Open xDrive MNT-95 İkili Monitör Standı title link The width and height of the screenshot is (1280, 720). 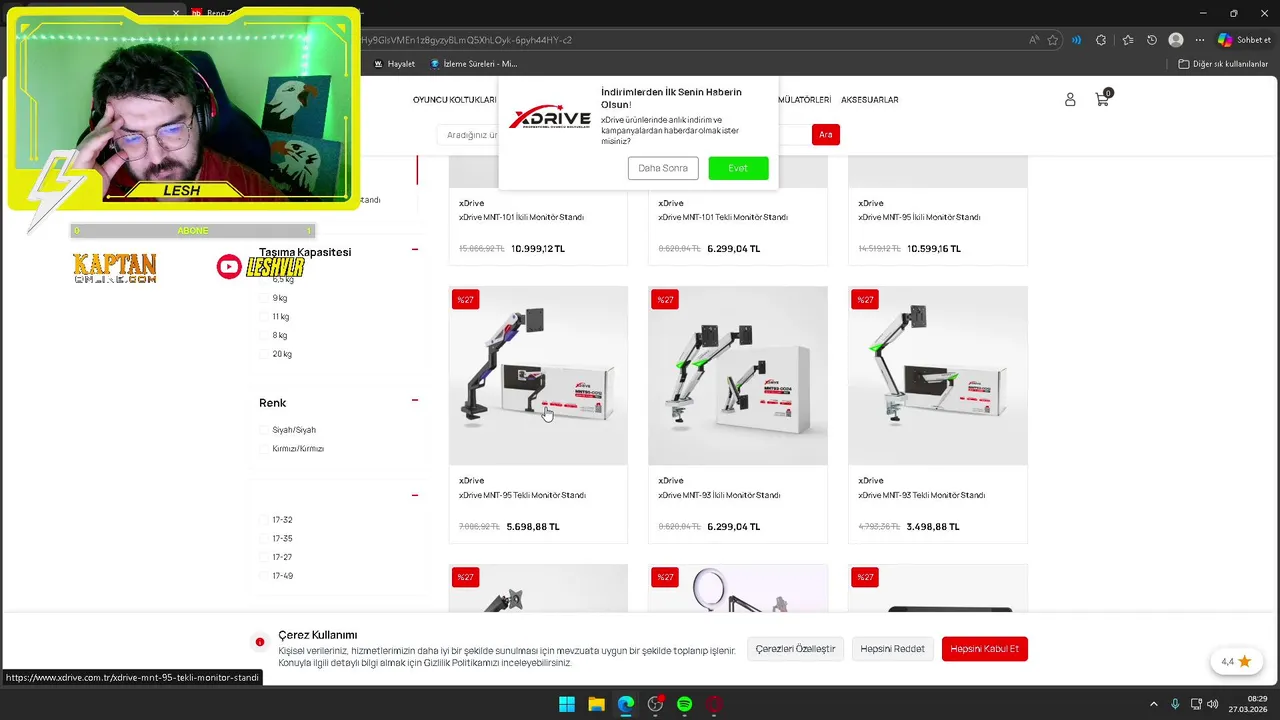(x=919, y=217)
